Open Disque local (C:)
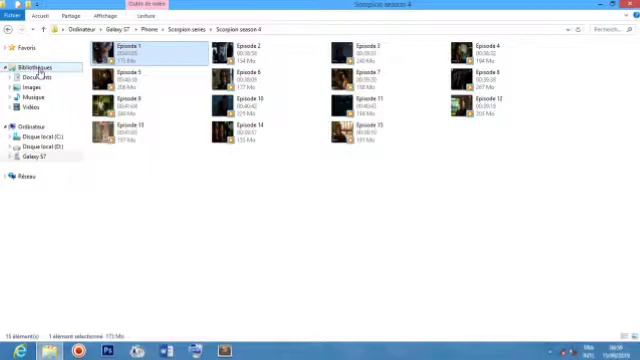Image resolution: width=640 pixels, height=360 pixels. [x=42, y=137]
